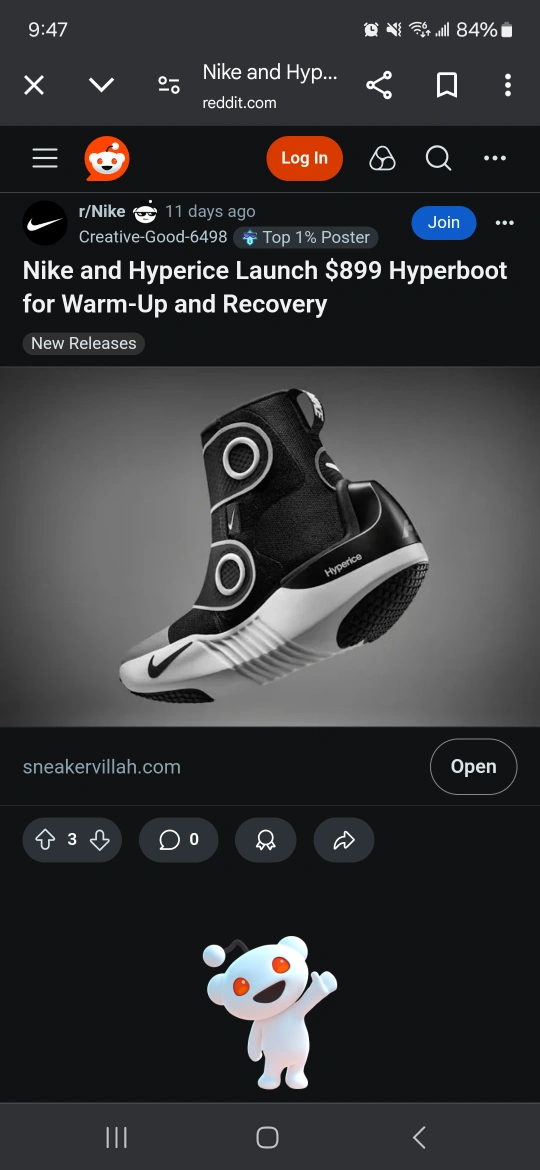Share the post with arrow button
This screenshot has height=1170, width=540.
pos(344,840)
